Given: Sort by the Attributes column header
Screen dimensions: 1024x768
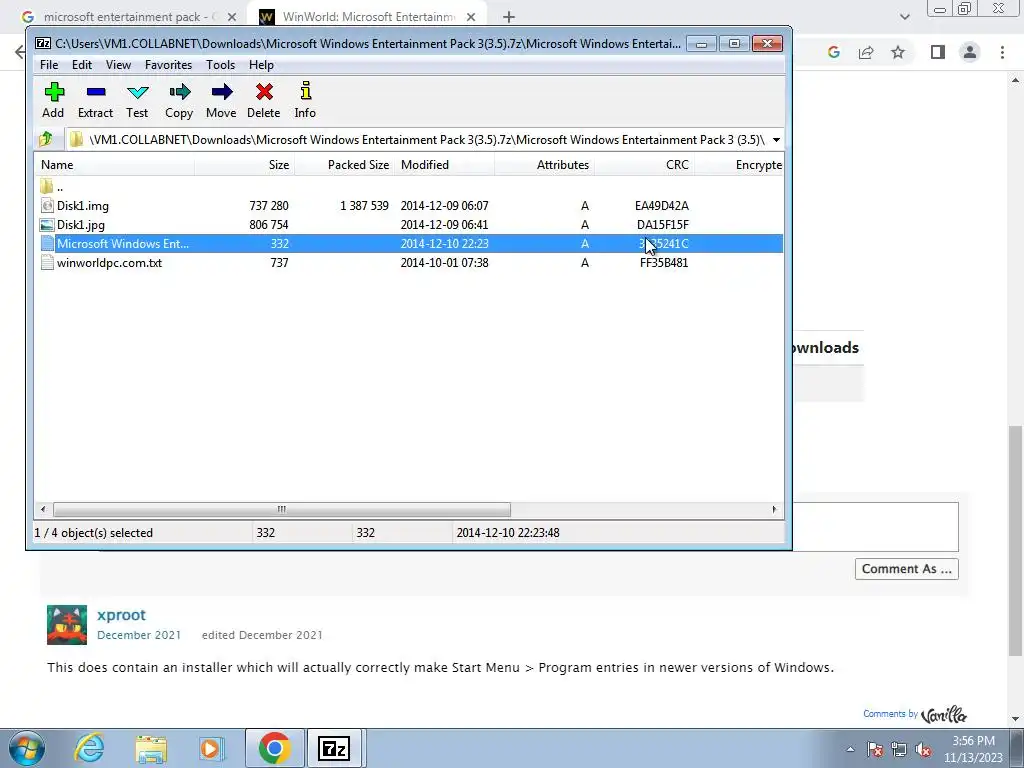Looking at the screenshot, I should (x=545, y=165).
